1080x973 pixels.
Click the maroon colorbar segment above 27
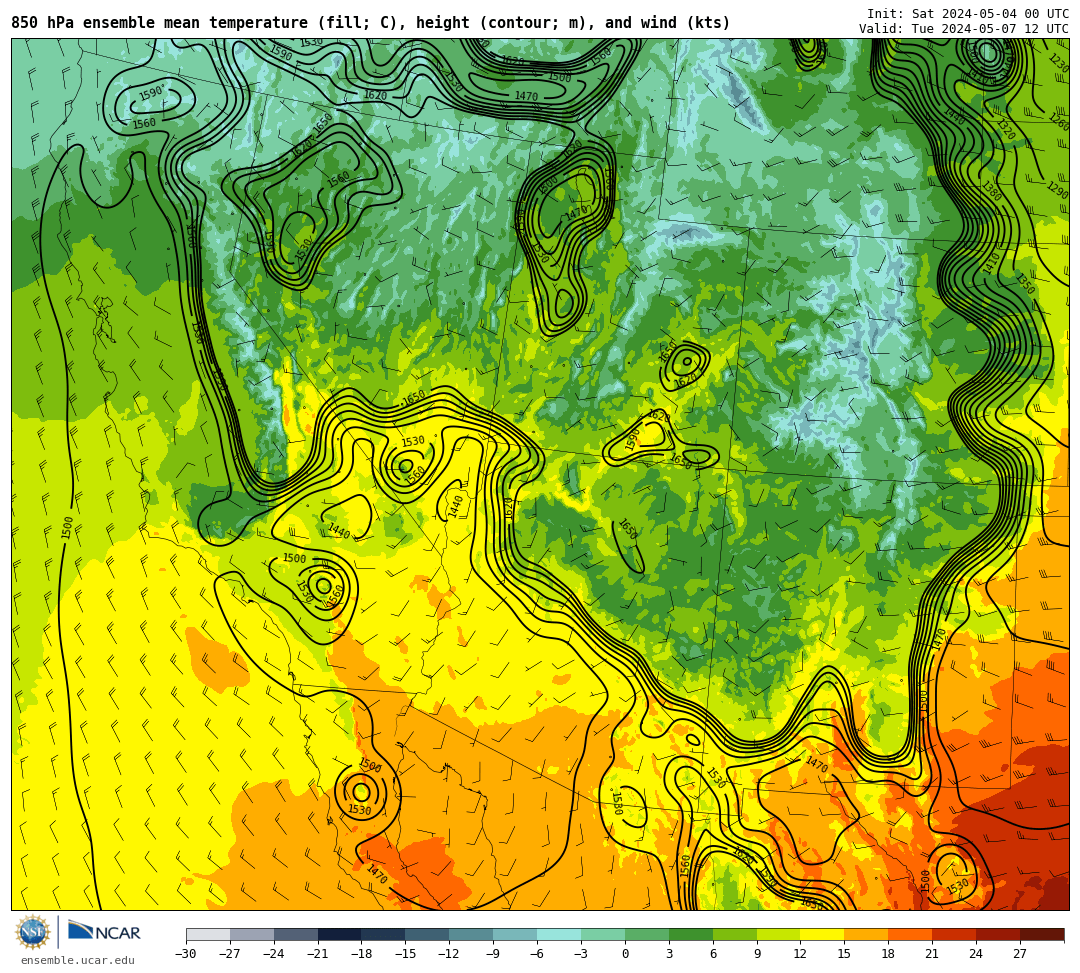[1042, 934]
